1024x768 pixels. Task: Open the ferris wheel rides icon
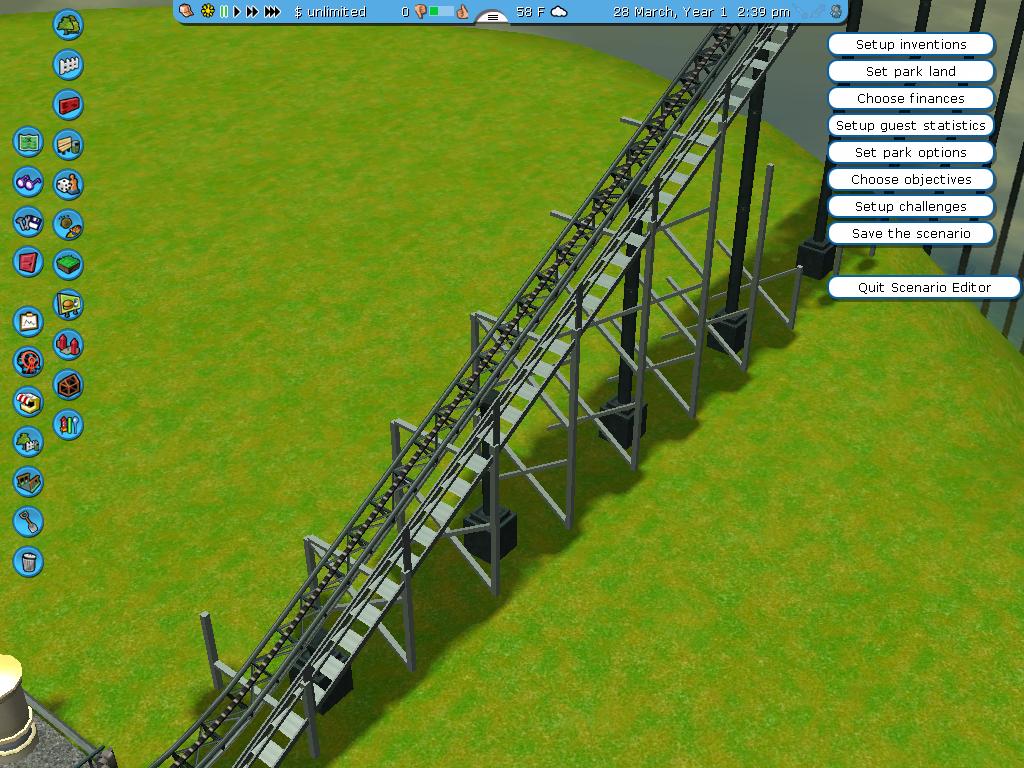point(28,361)
